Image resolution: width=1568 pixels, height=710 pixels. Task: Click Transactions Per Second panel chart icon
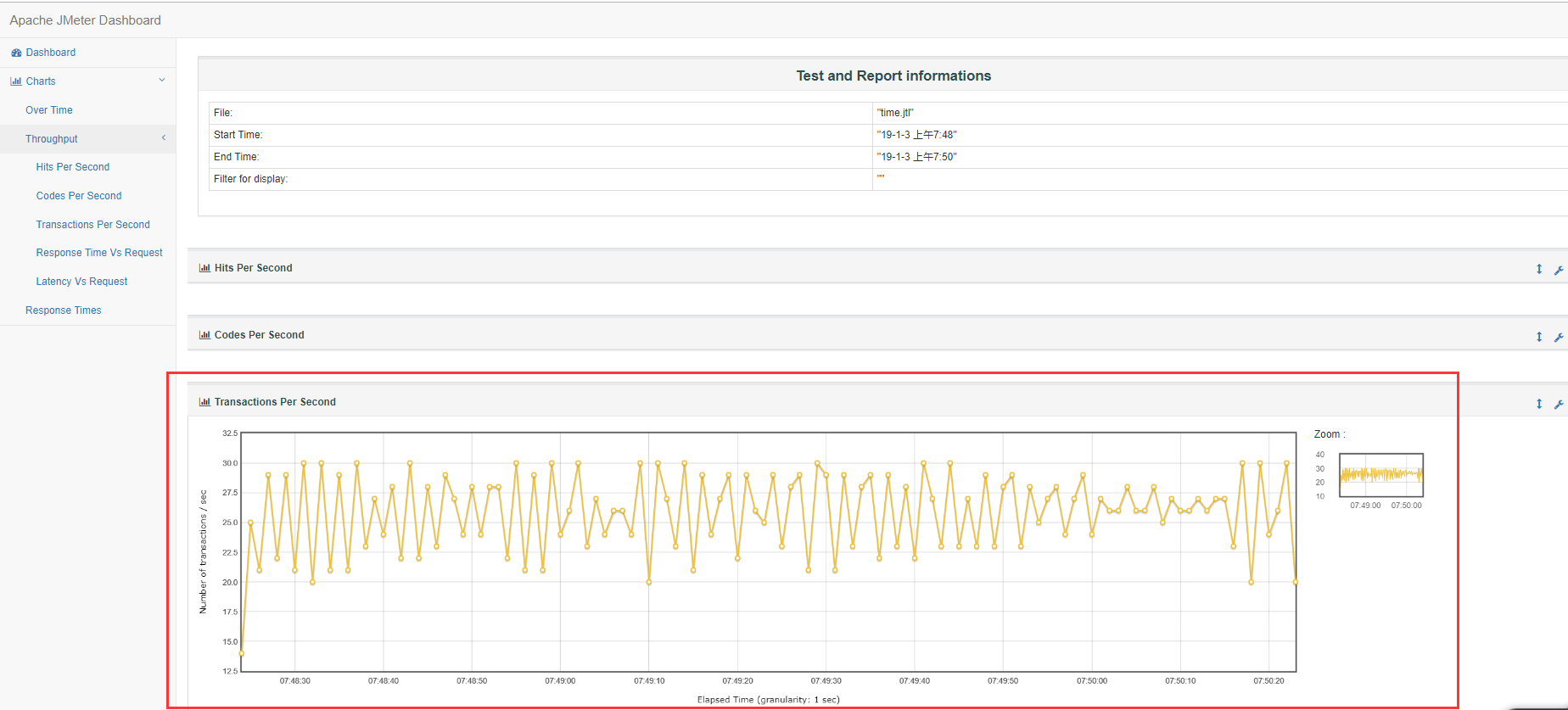204,402
